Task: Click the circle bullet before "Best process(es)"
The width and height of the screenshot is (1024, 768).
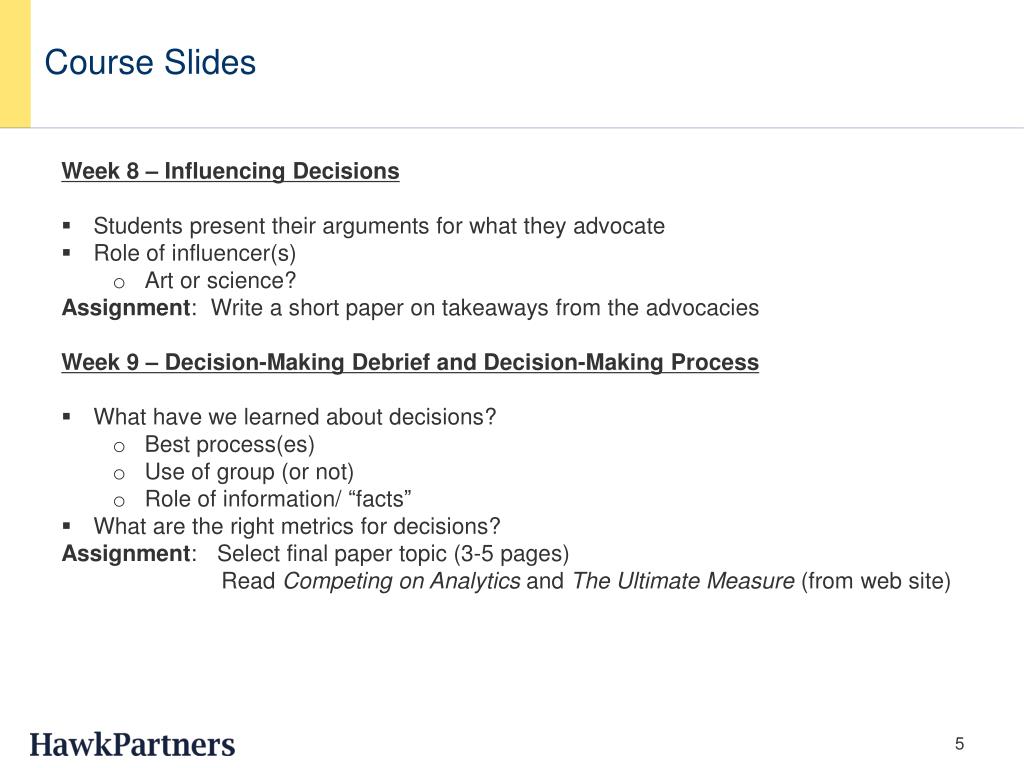Action: (118, 446)
